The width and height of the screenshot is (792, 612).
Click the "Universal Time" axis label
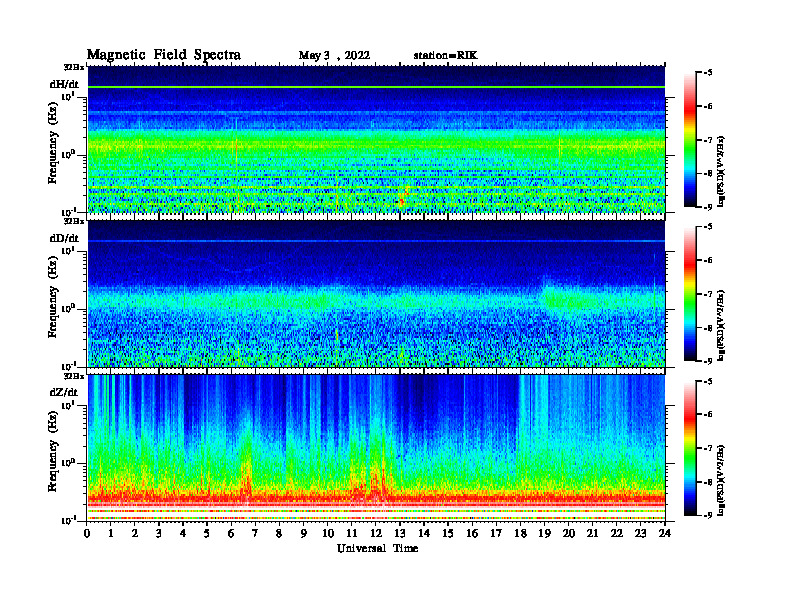click(x=377, y=548)
